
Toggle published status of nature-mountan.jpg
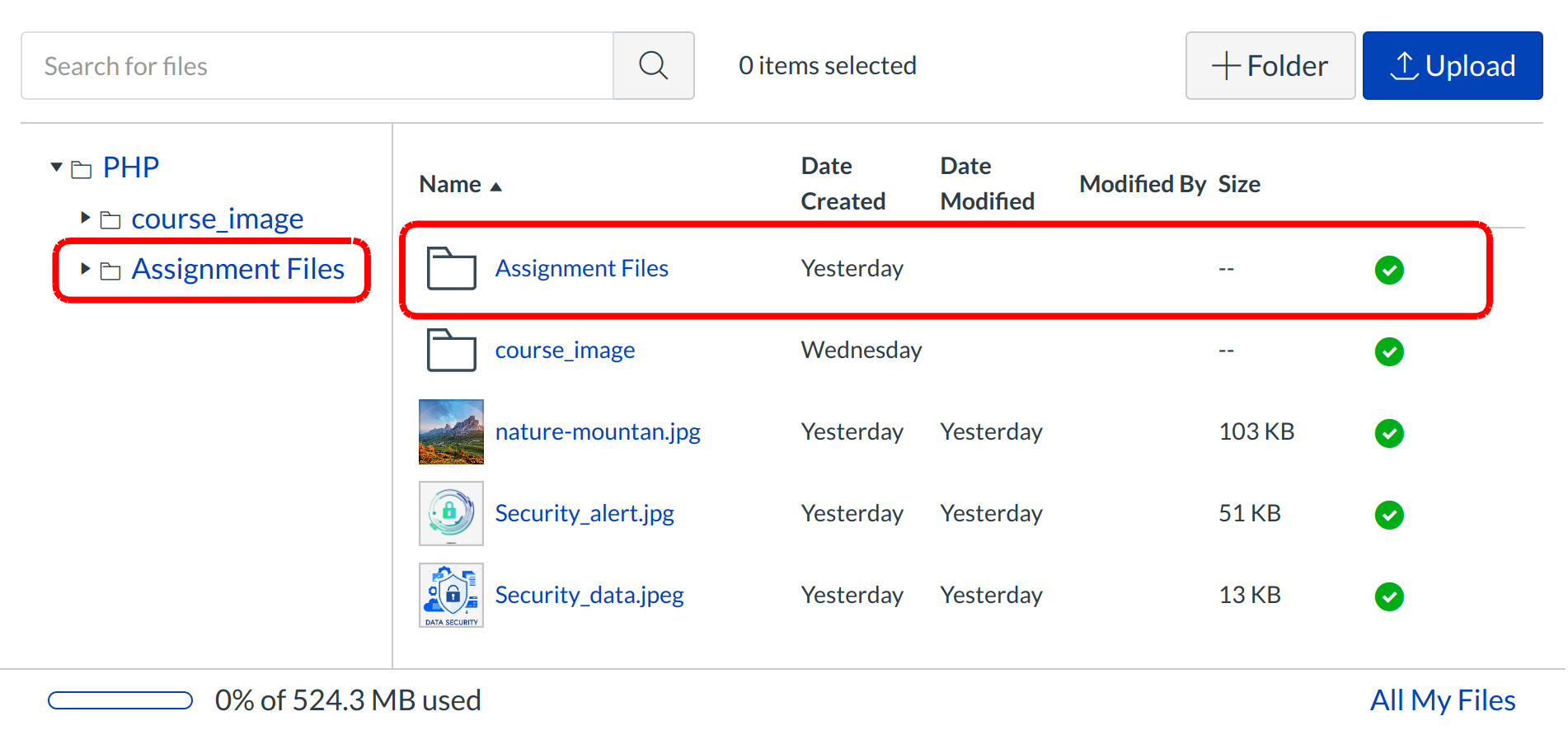[x=1388, y=433]
